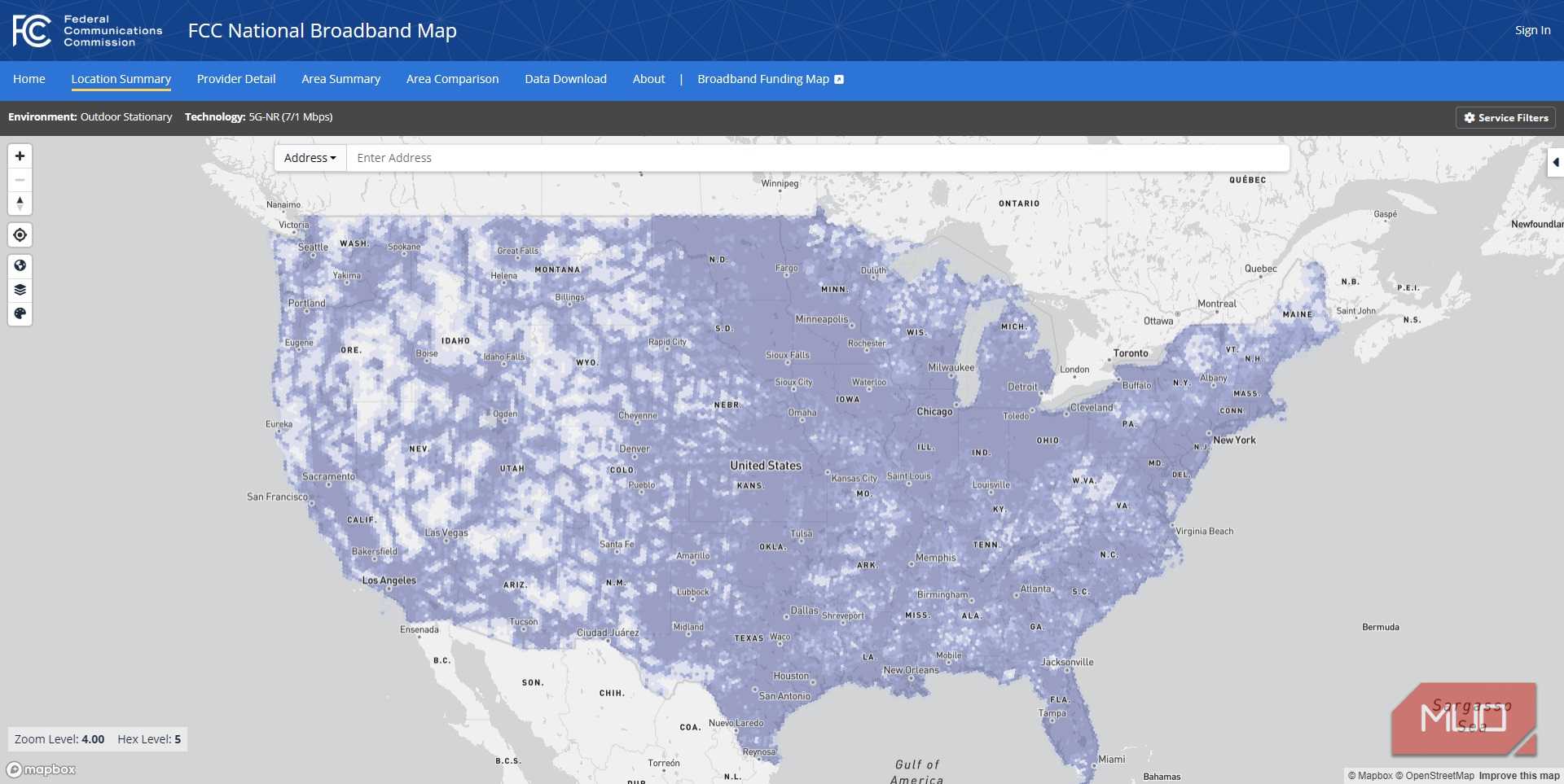Click the Hex Level 5 readout
The width and height of the screenshot is (1564, 784).
(149, 739)
